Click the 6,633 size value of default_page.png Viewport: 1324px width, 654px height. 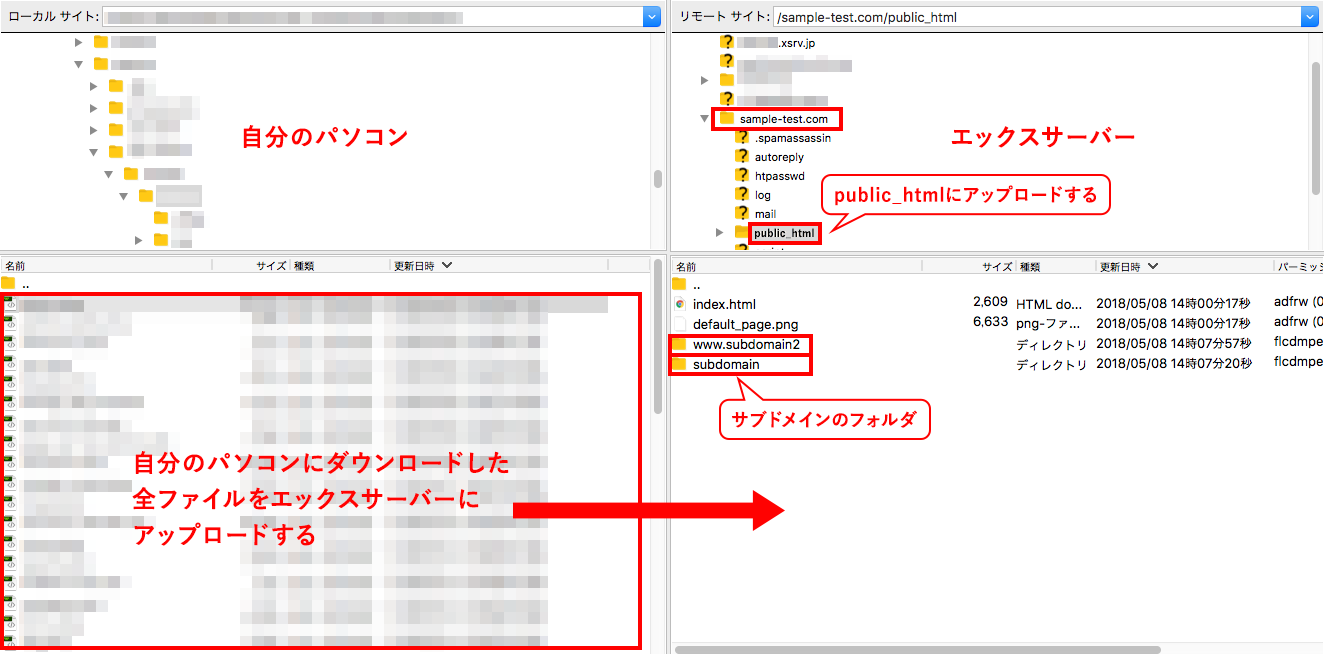click(990, 322)
